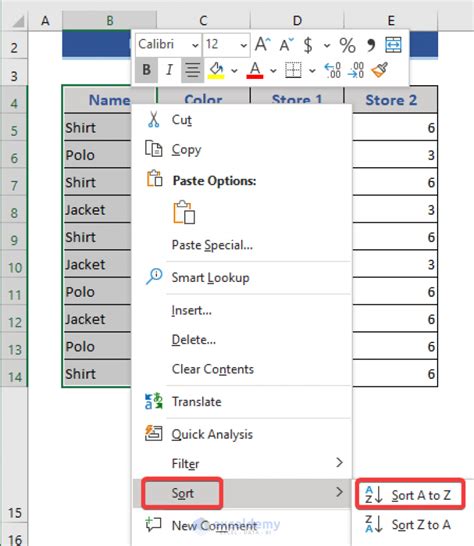
Task: Select the Sort menu entry
Action: pyautogui.click(x=242, y=493)
